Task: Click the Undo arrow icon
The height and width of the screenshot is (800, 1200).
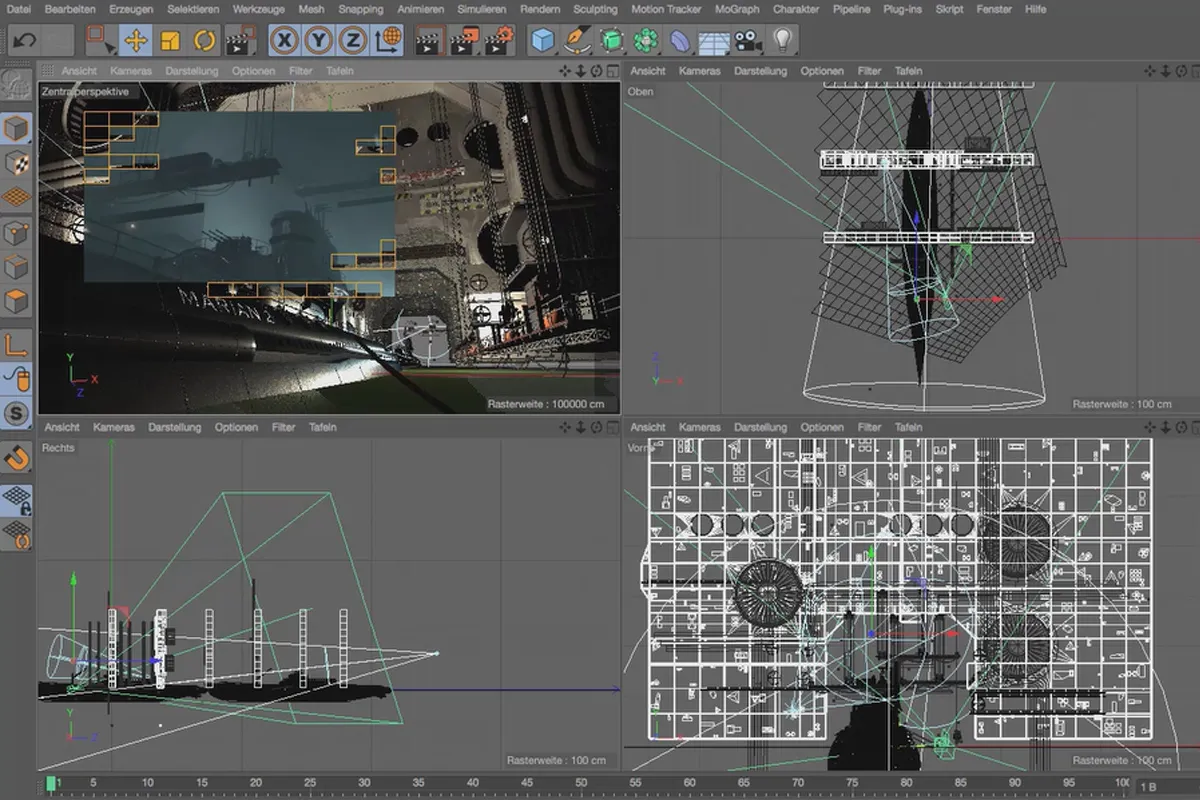Action: coord(25,40)
